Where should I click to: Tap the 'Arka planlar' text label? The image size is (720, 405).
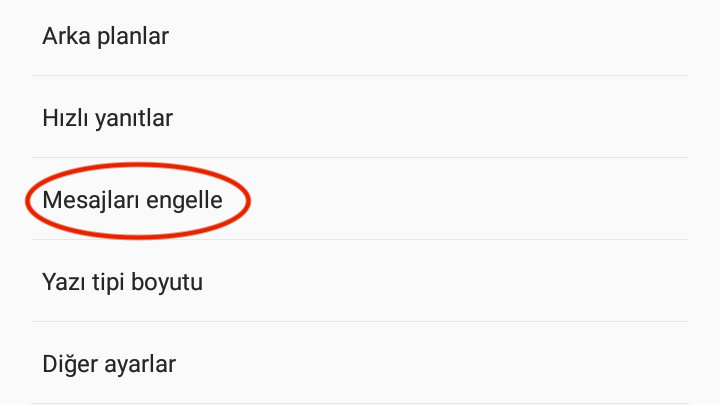pos(106,37)
